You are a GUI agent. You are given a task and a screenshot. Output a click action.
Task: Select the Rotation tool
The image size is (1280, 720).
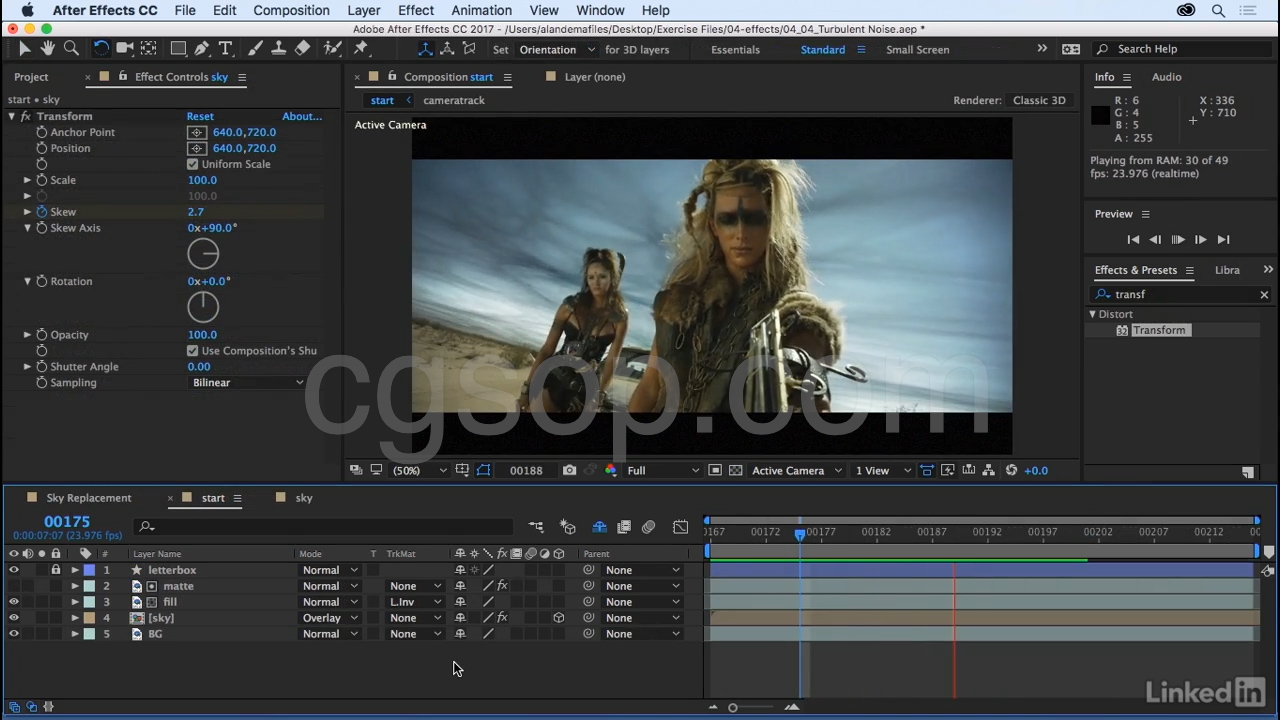101,48
